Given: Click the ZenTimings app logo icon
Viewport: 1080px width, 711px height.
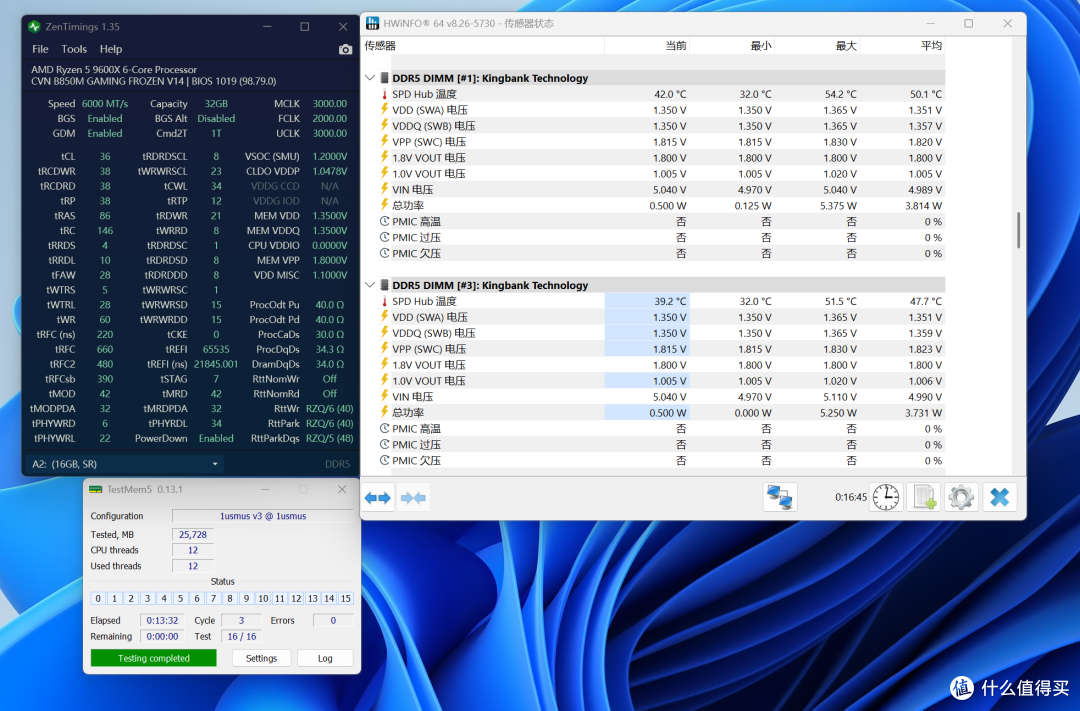Looking at the screenshot, I should click(x=34, y=27).
